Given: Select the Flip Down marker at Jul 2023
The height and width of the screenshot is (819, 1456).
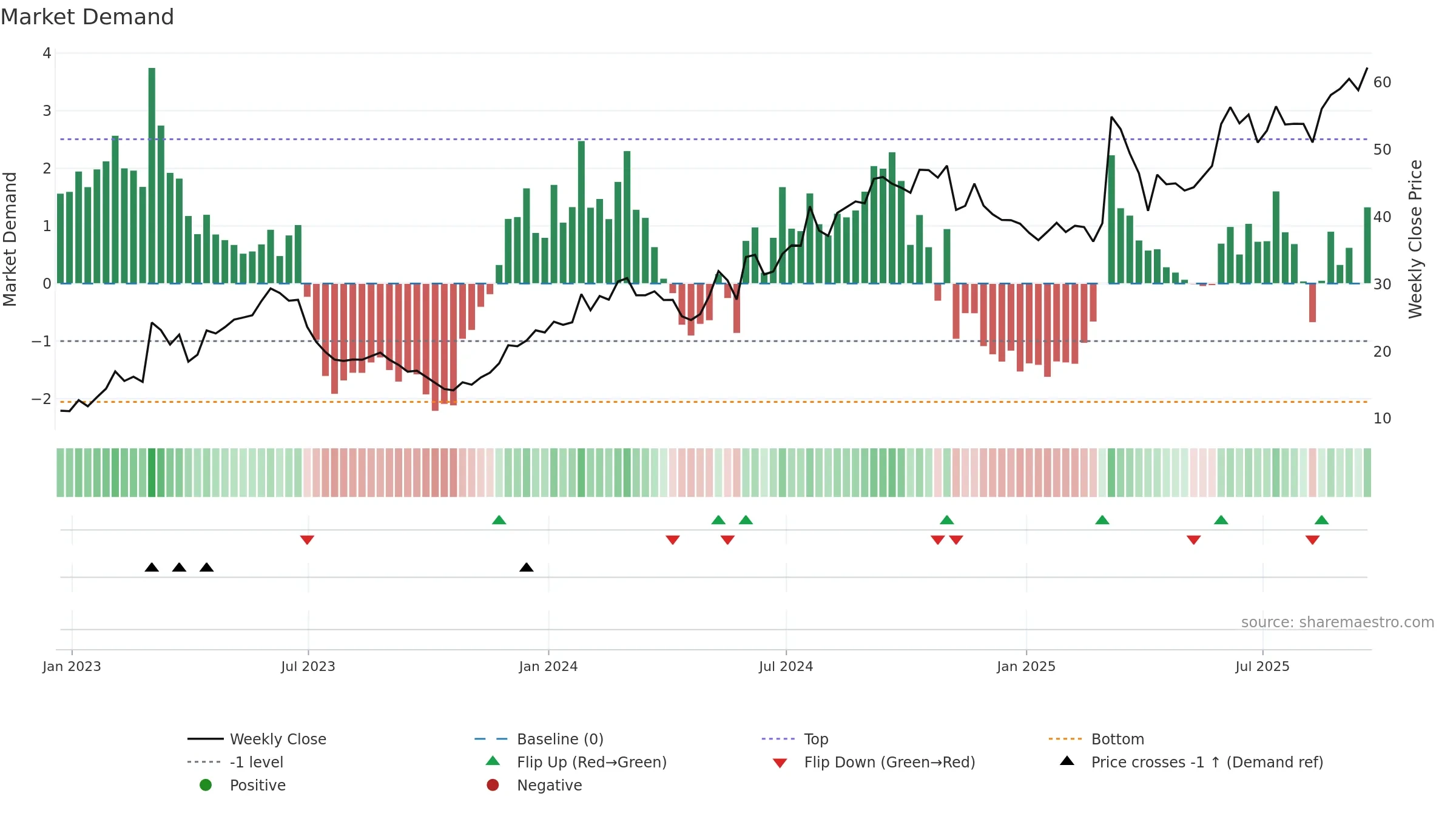Looking at the screenshot, I should point(307,540).
